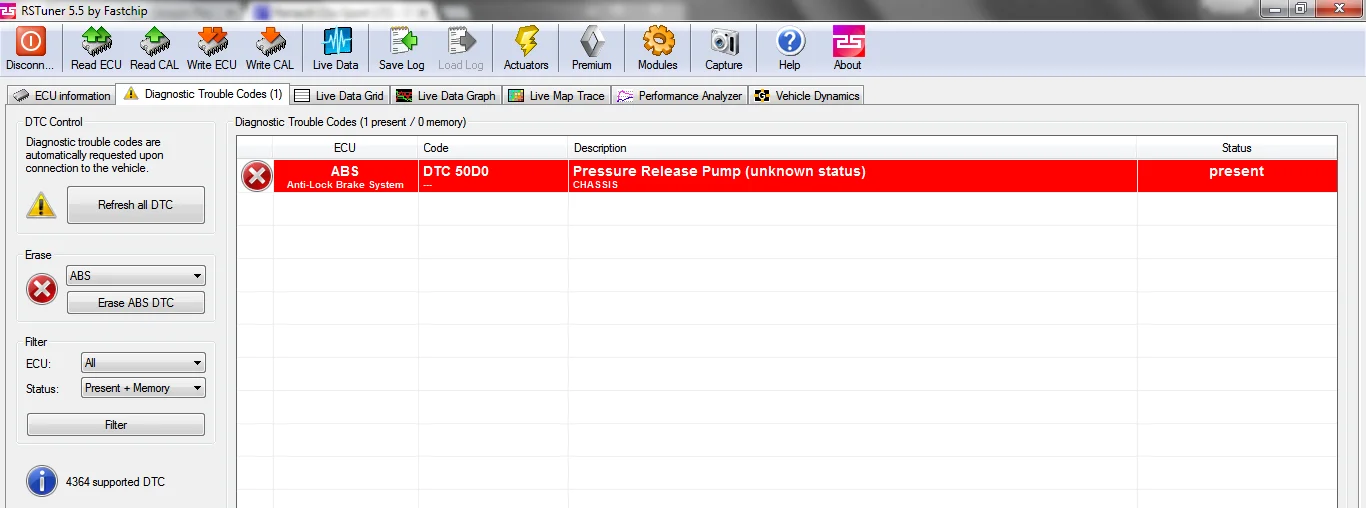Click the Capture camera icon
Image resolution: width=1366 pixels, height=508 pixels.
pos(724,41)
